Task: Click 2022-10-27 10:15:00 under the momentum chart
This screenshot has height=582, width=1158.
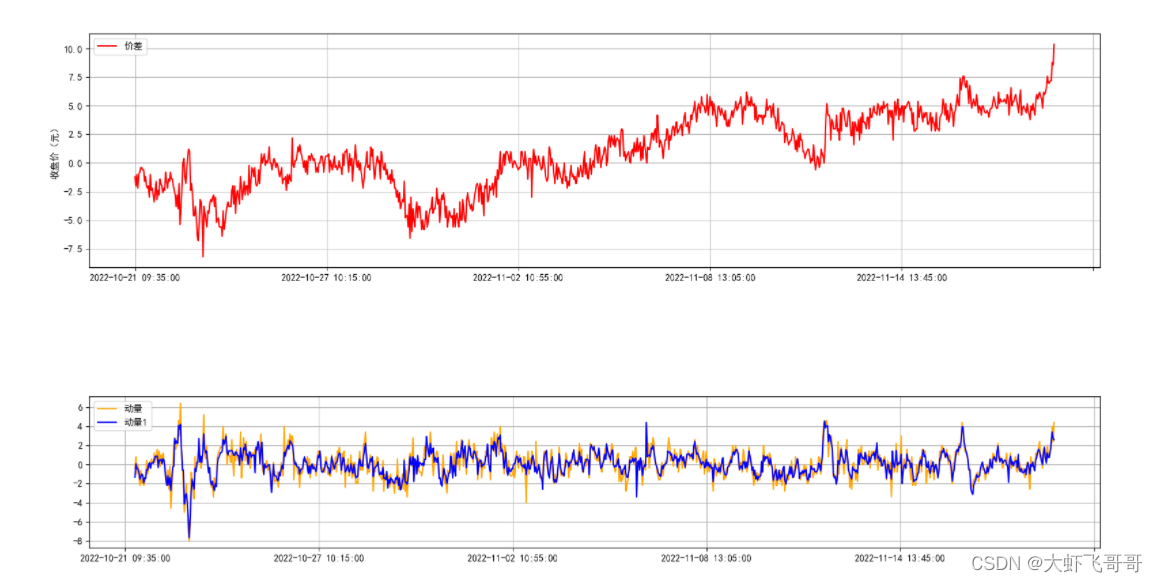Action: [x=319, y=558]
